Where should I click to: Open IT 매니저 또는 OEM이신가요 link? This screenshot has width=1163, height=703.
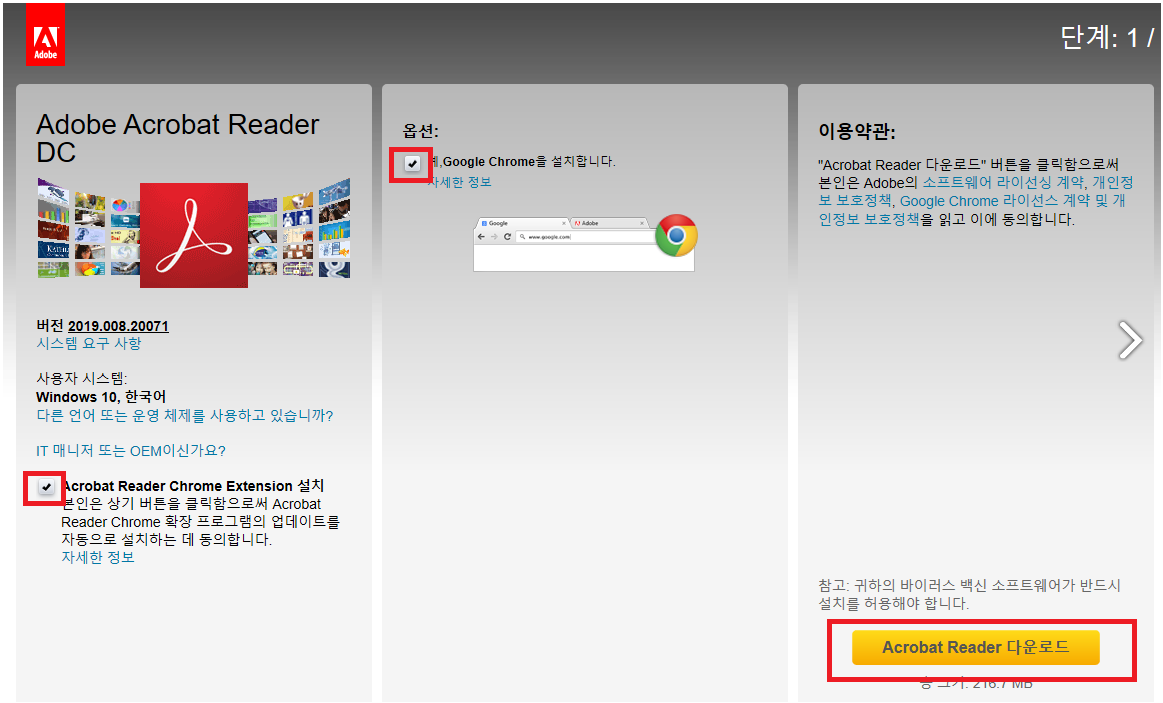(131, 451)
